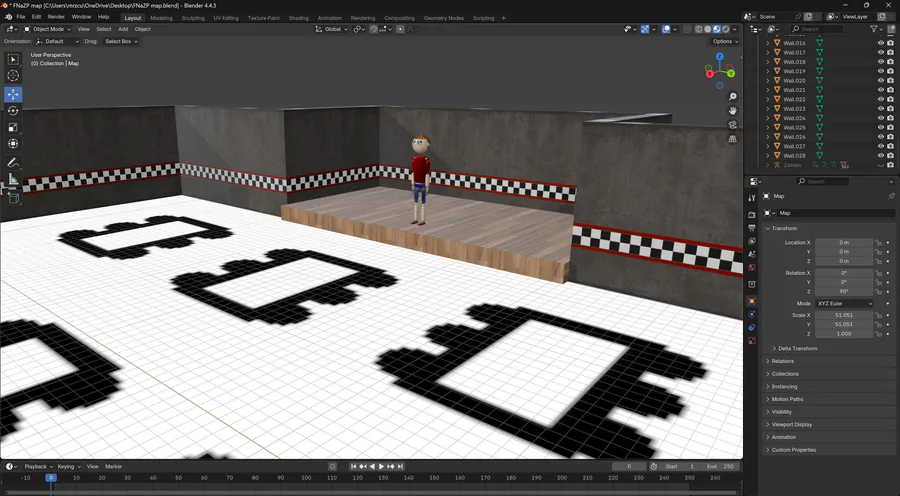Open the Render properties tab icon
The height and width of the screenshot is (496, 900).
coord(752,215)
